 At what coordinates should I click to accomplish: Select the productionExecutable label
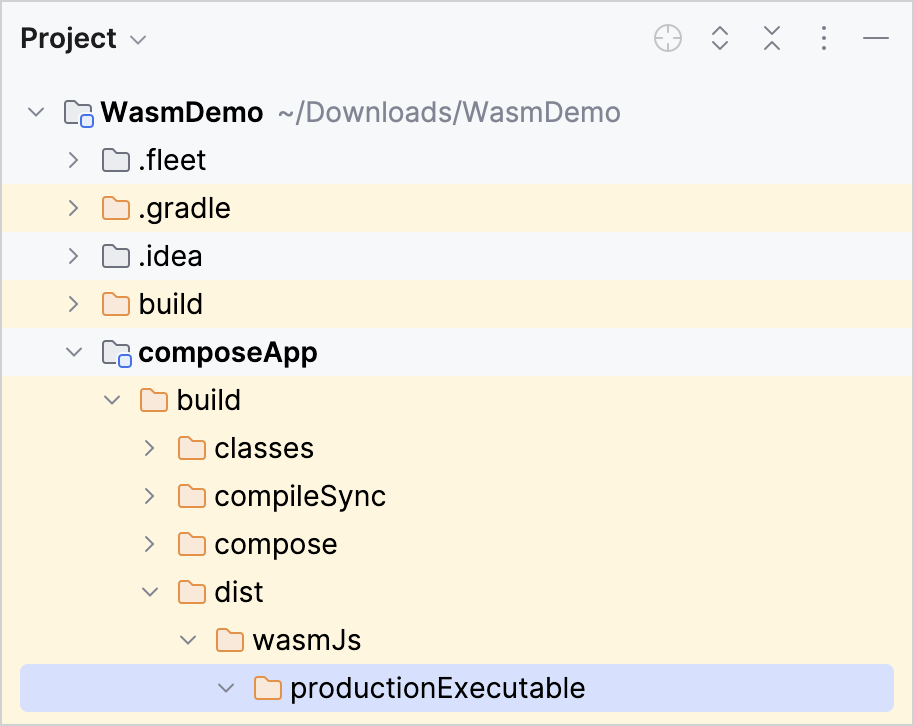coord(438,688)
